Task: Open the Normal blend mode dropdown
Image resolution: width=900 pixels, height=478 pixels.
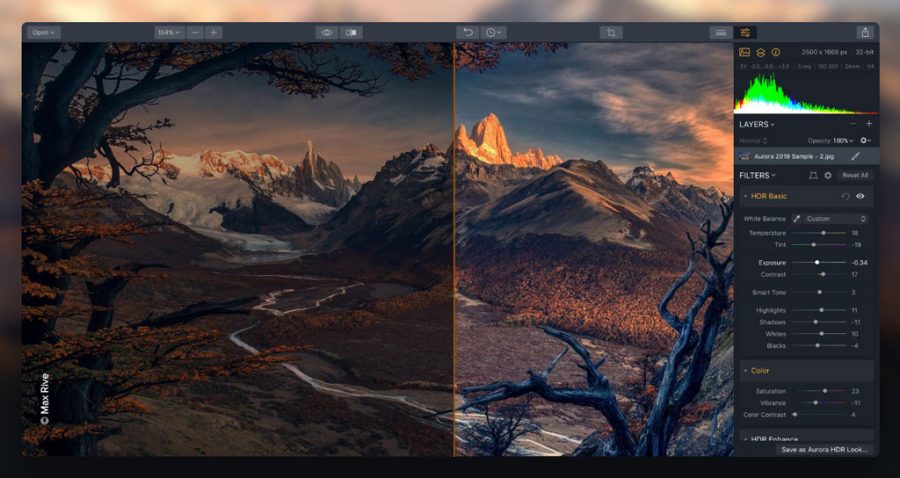Action: pyautogui.click(x=754, y=141)
